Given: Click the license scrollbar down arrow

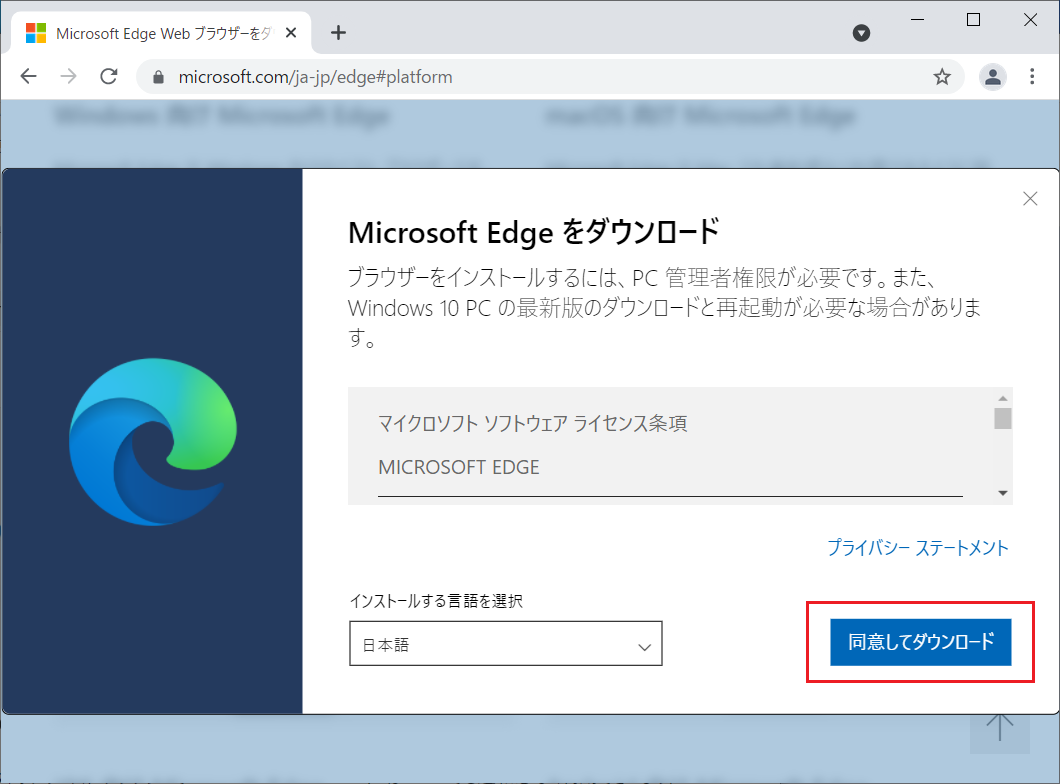Looking at the screenshot, I should [1003, 493].
